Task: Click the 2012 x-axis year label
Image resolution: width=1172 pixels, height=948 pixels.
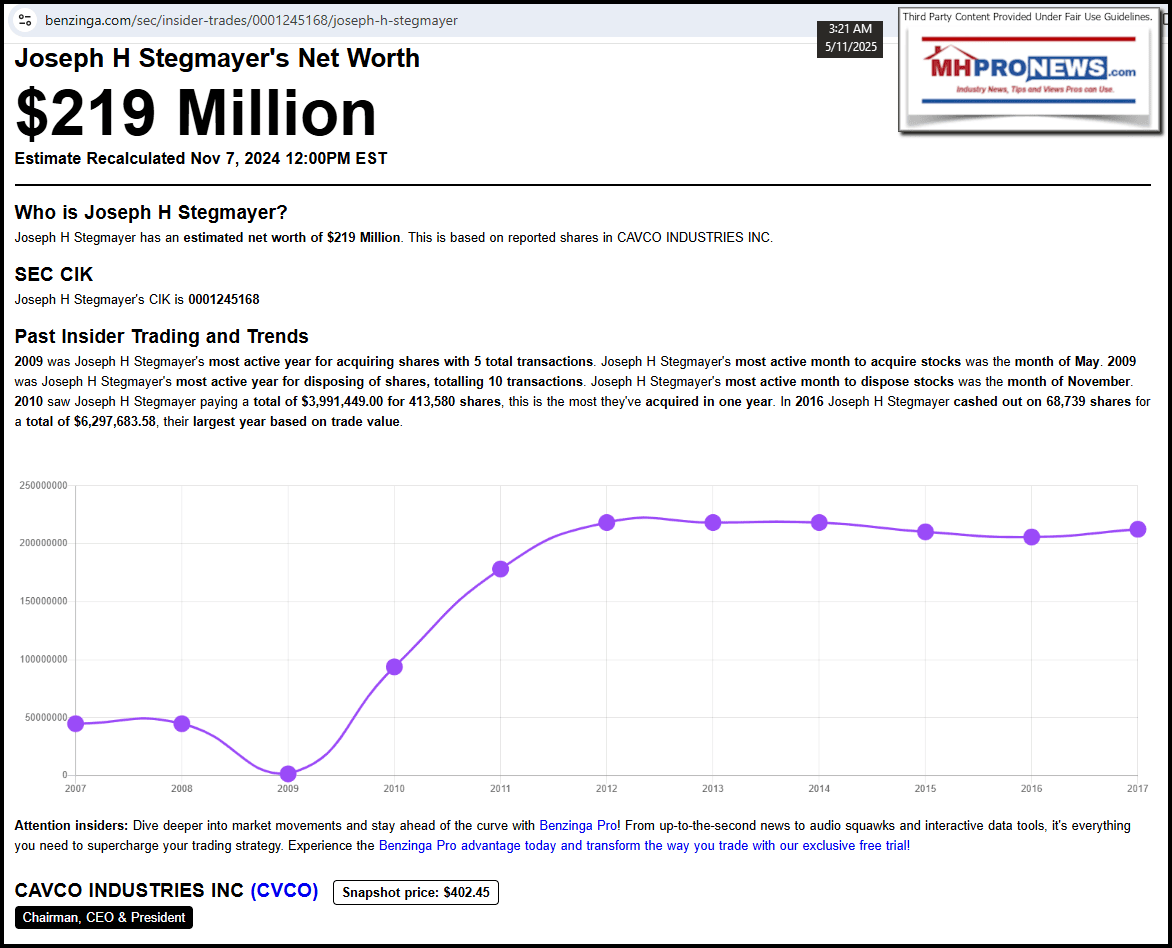Action: 606,788
